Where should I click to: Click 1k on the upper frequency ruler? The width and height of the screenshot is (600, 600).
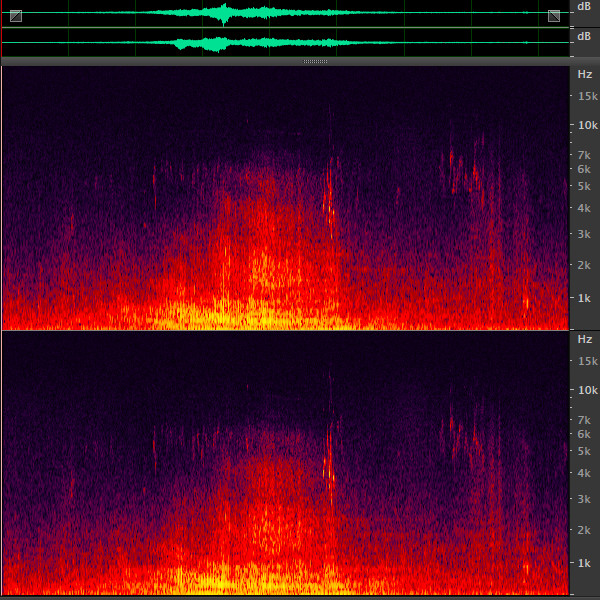point(586,298)
